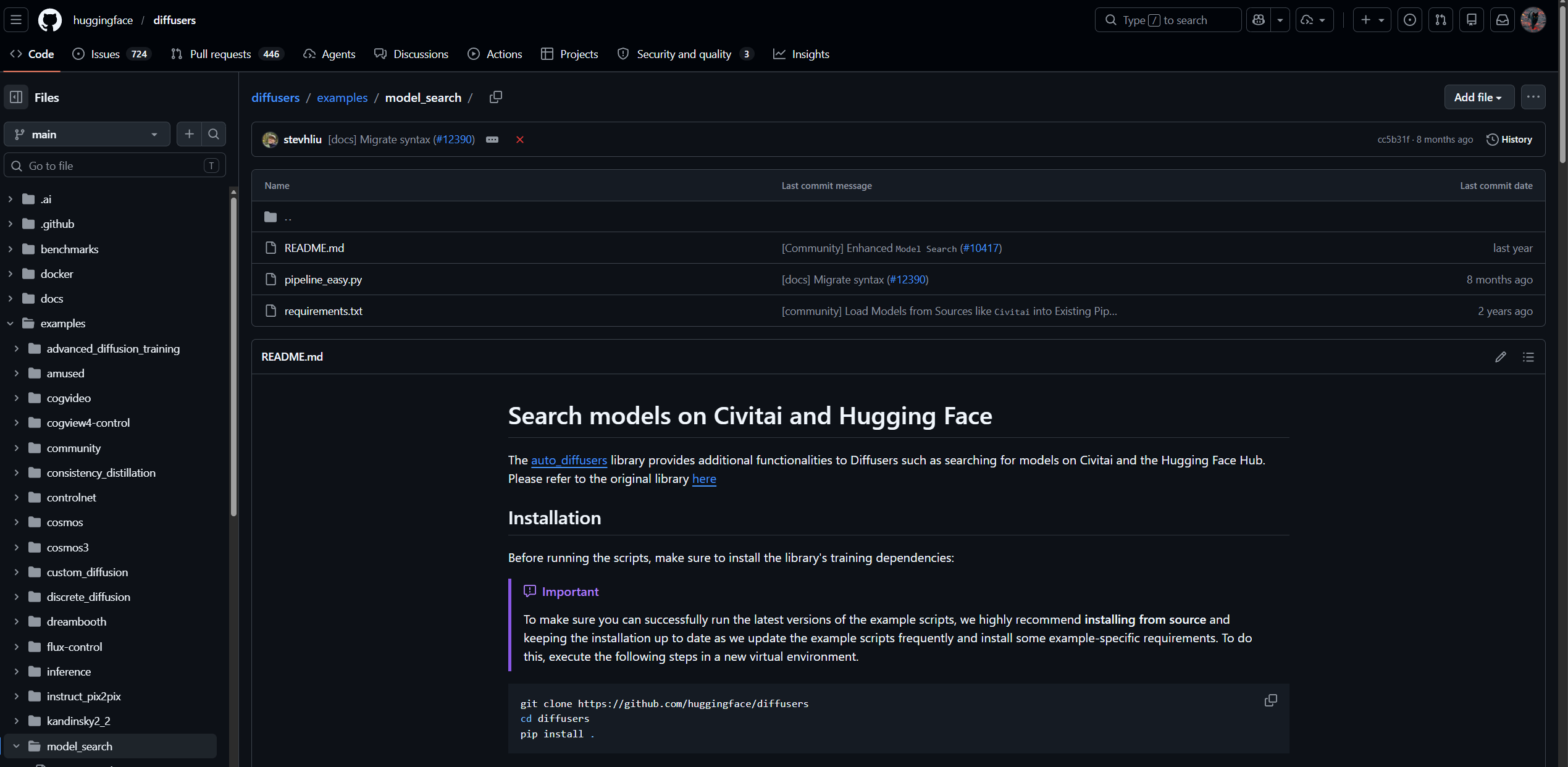Switch to the Security and quality tab
This screenshot has width=1568, height=767.
(x=685, y=54)
